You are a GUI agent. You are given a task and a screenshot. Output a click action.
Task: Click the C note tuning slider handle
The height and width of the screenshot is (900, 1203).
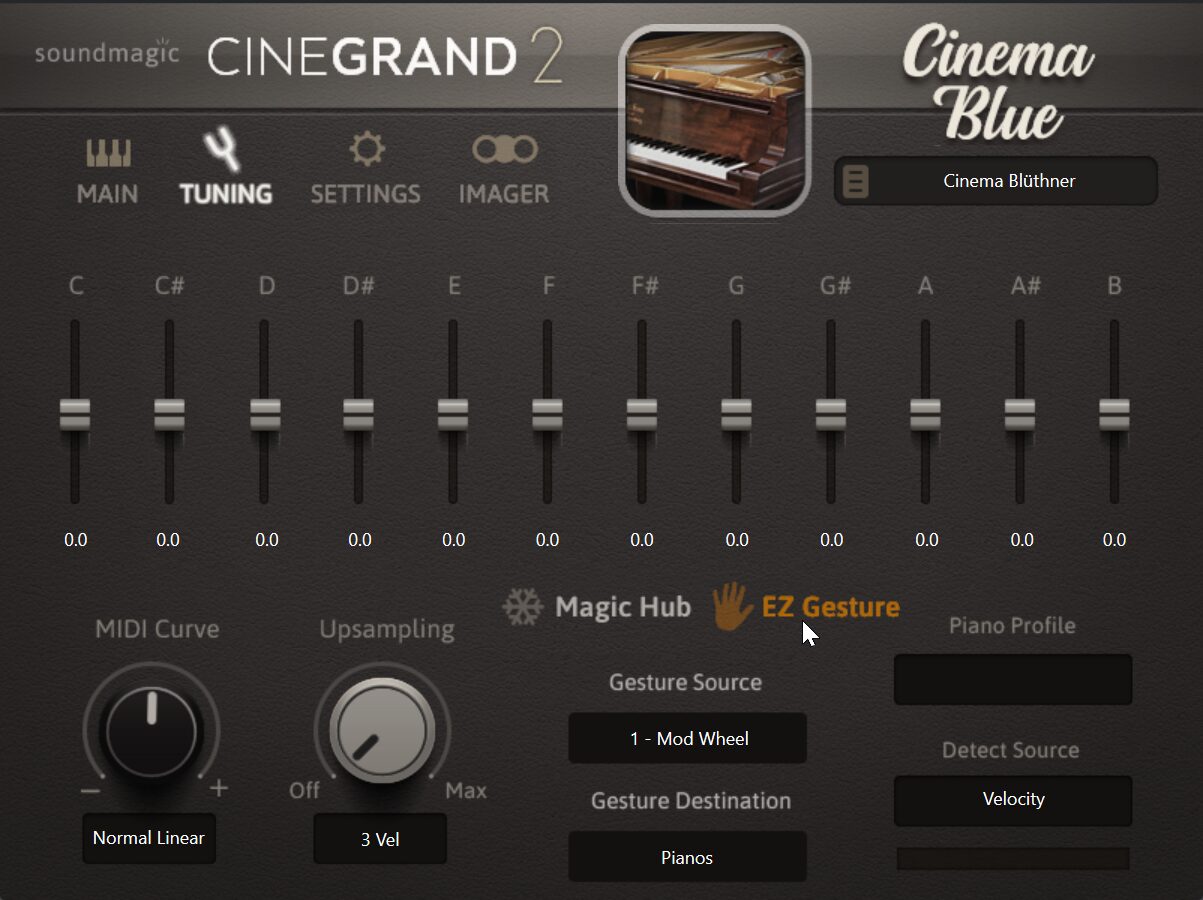pyautogui.click(x=75, y=414)
